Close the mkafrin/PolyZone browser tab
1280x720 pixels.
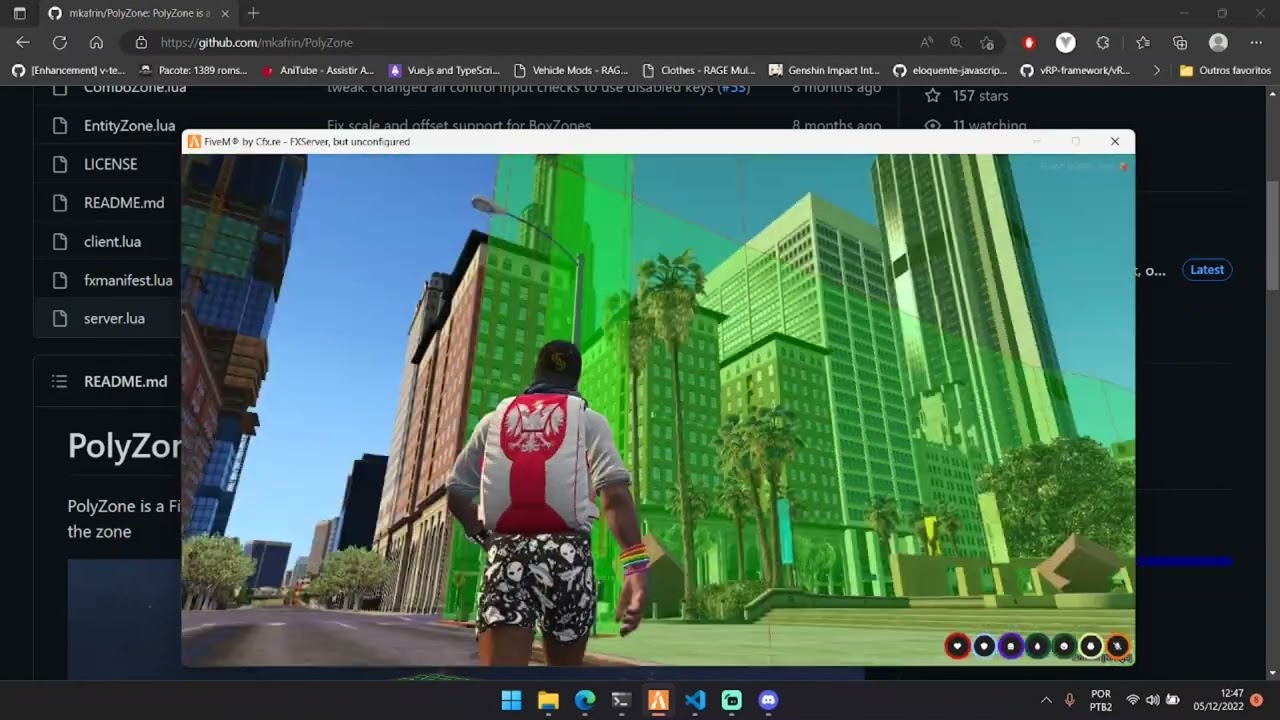(x=225, y=13)
